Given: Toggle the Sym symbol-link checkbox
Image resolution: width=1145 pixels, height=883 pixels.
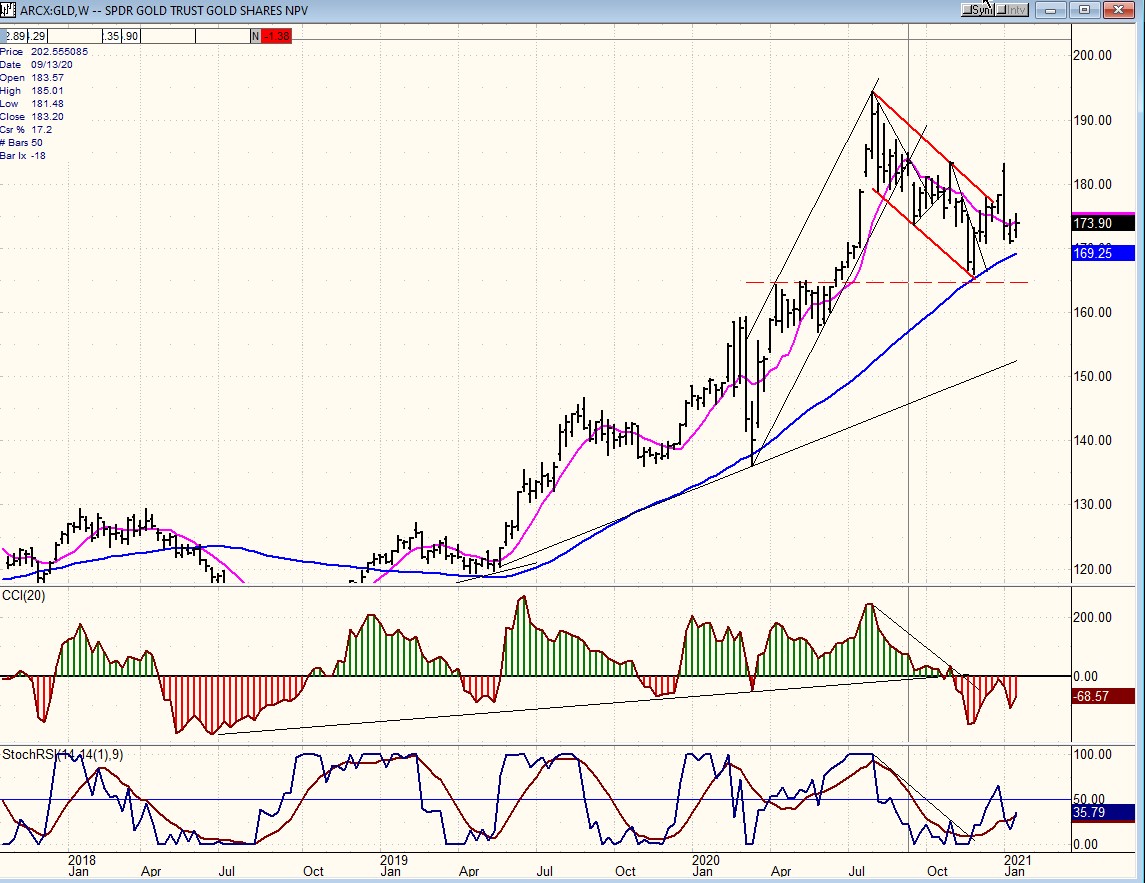Looking at the screenshot, I should pos(968,10).
